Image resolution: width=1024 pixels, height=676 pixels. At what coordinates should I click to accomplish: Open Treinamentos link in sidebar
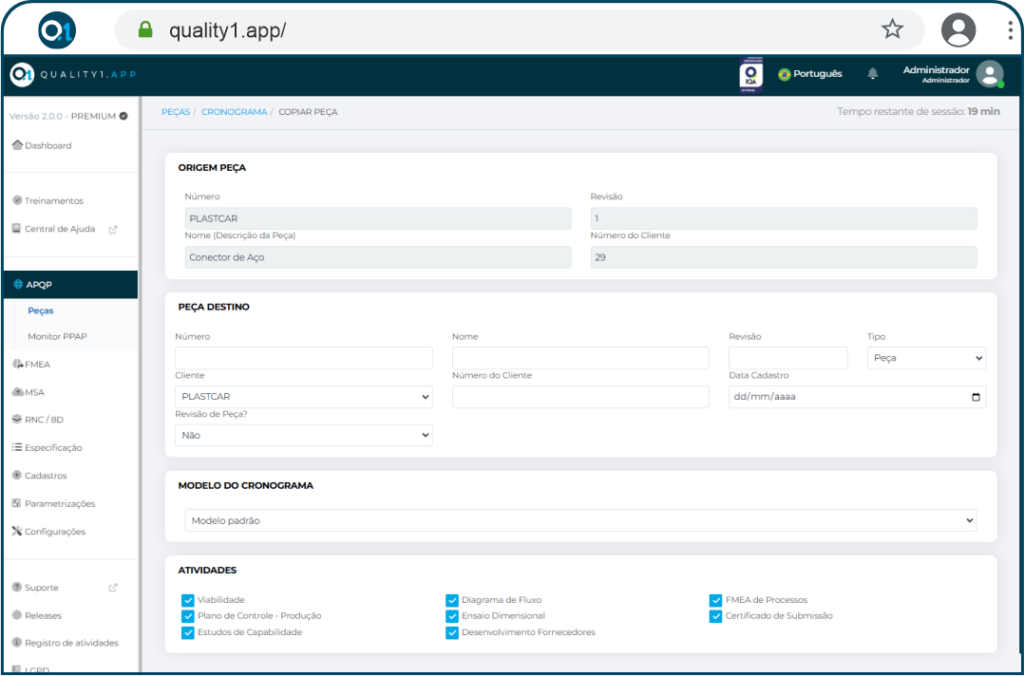[x=54, y=201]
